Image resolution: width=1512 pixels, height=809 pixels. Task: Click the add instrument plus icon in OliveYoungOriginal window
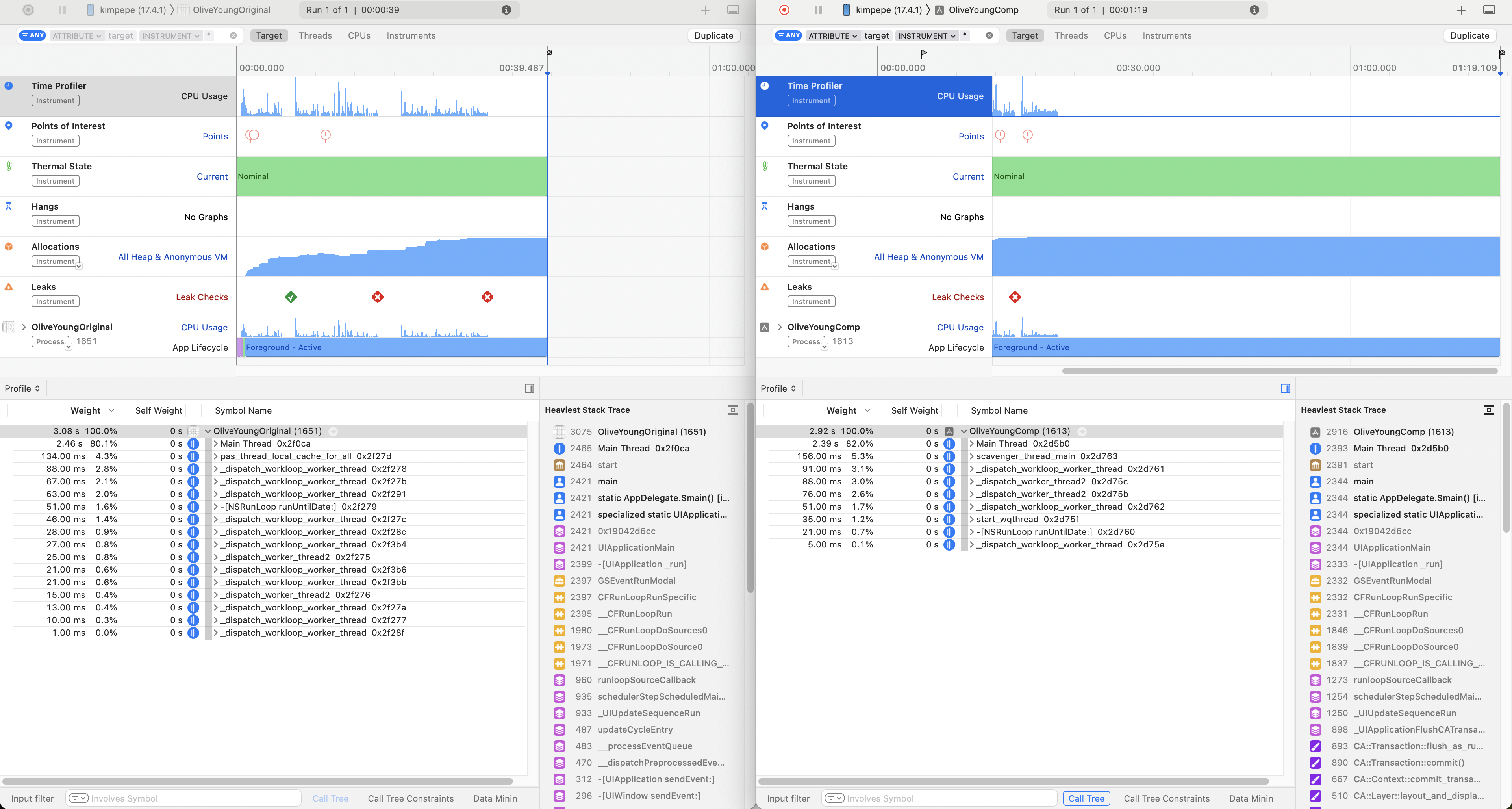tap(705, 10)
